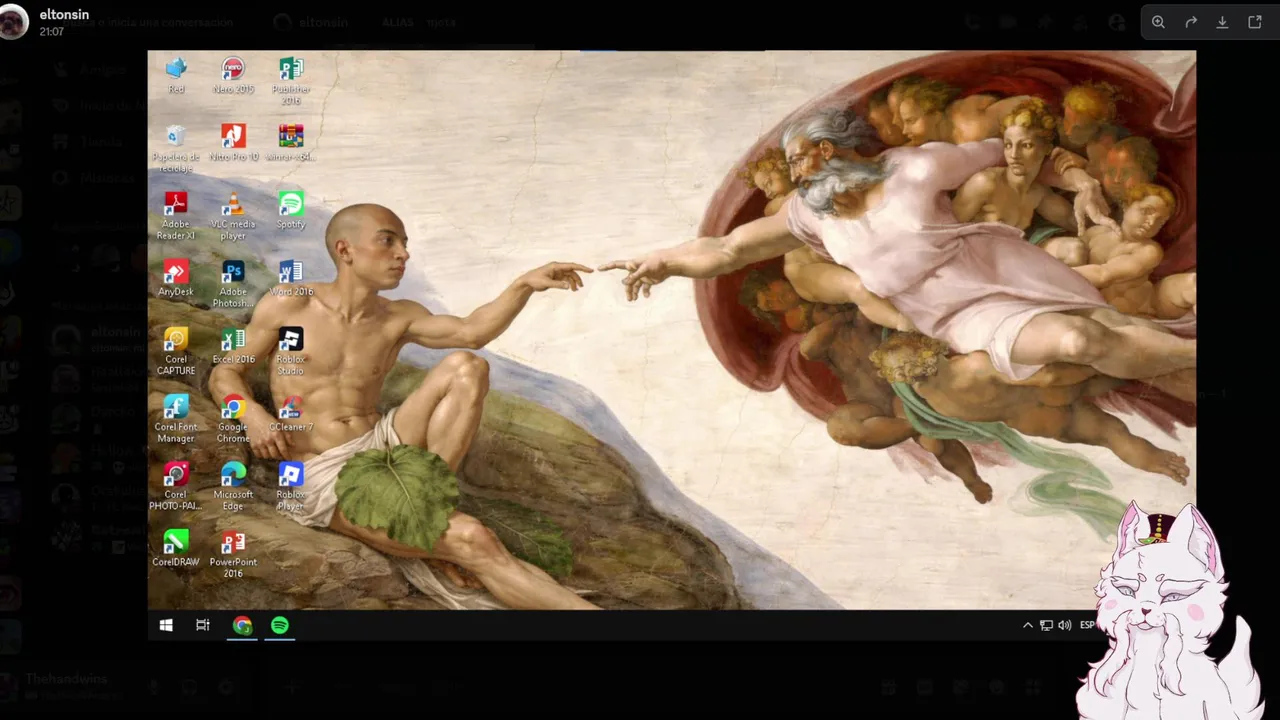Open Task View on the taskbar
This screenshot has height=720, width=1280.
(x=203, y=625)
